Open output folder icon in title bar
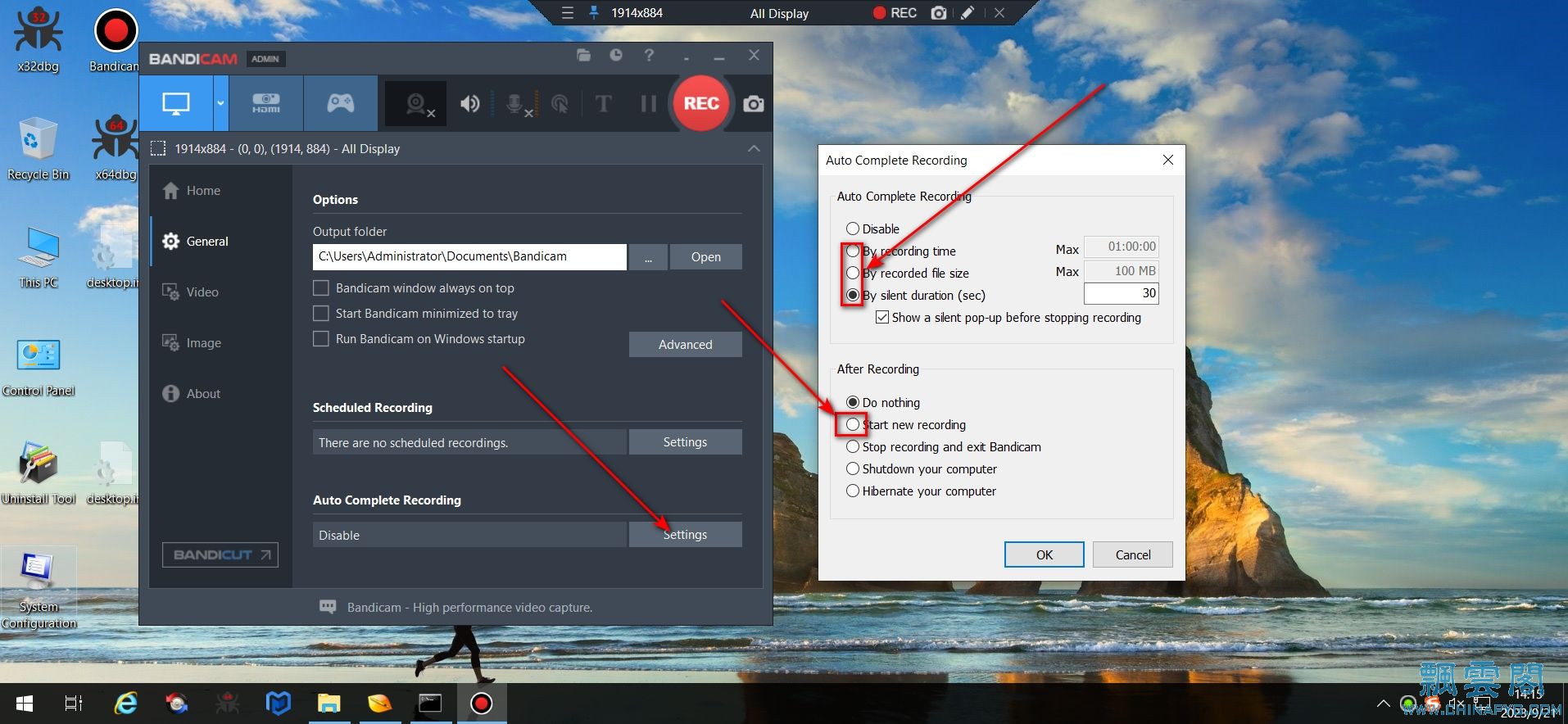The height and width of the screenshot is (724, 1568). coord(583,55)
